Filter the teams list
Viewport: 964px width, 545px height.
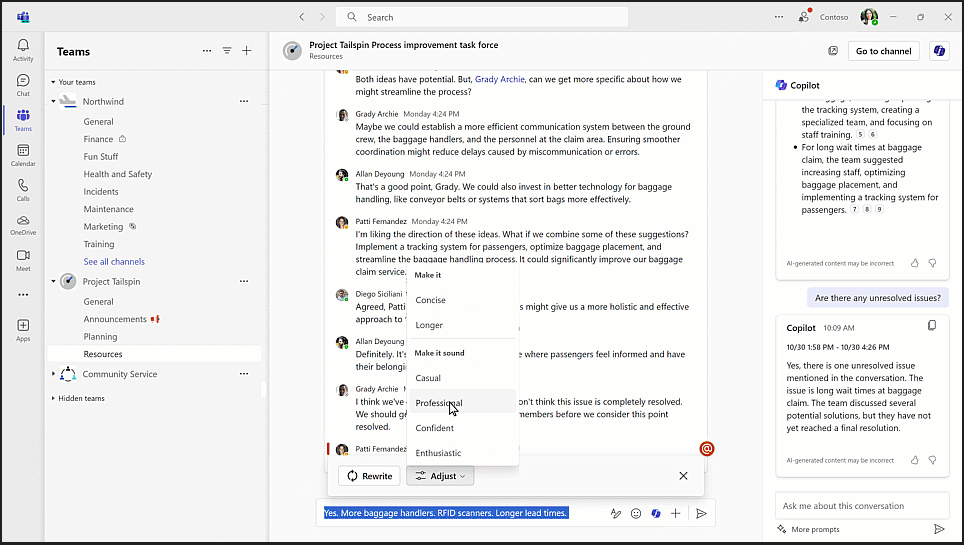pyautogui.click(x=227, y=51)
